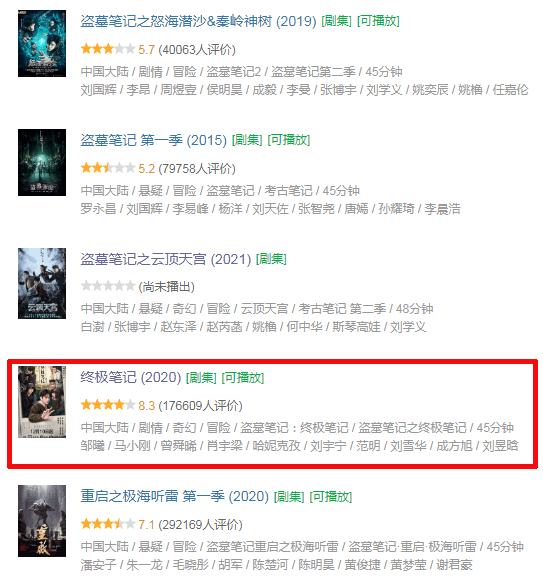Click 可播放 tag for 终极笔记
The image size is (543, 580).
[x=243, y=378]
